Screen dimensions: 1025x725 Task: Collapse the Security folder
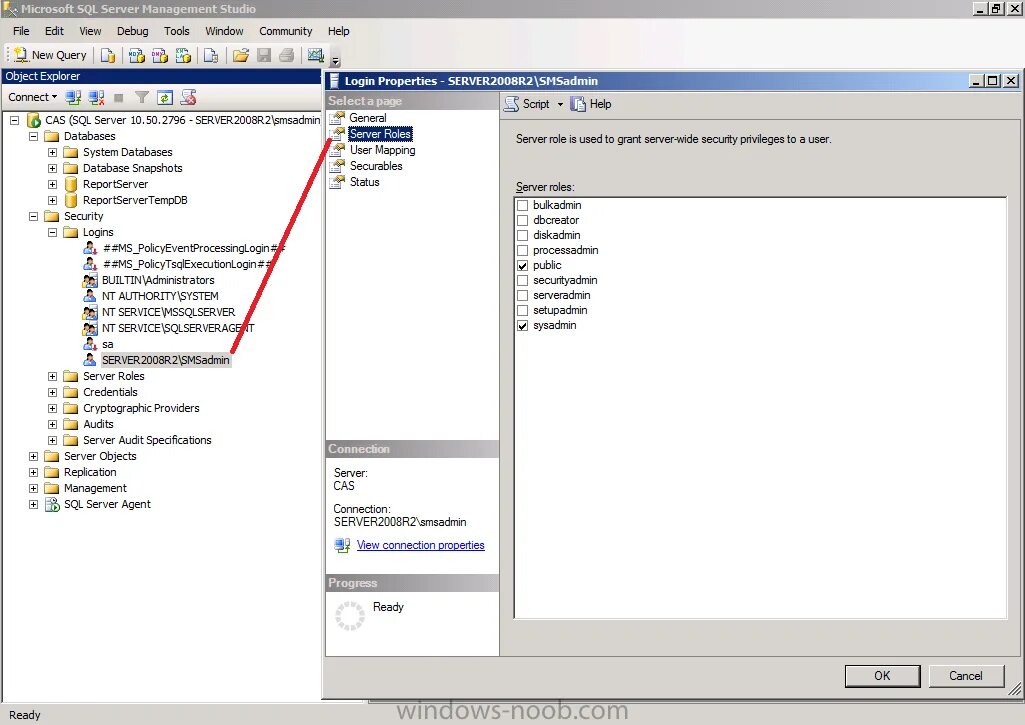(33, 216)
